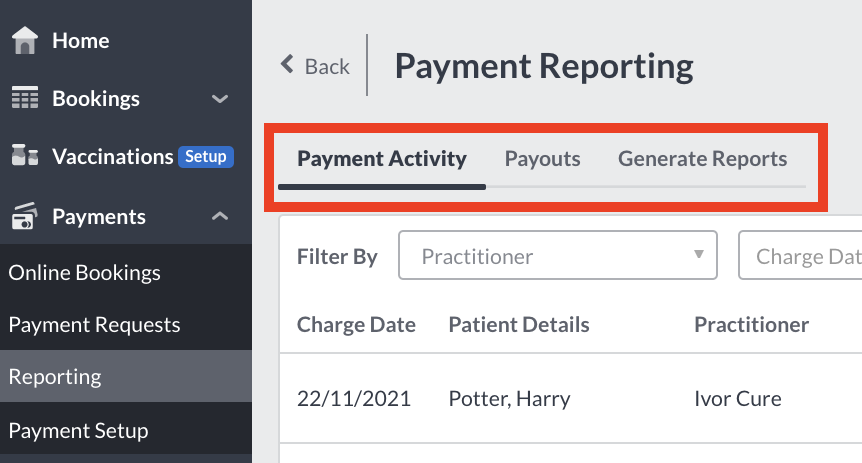Image resolution: width=862 pixels, height=463 pixels.
Task: Click the Back chevron arrow icon
Action: pyautogui.click(x=287, y=64)
